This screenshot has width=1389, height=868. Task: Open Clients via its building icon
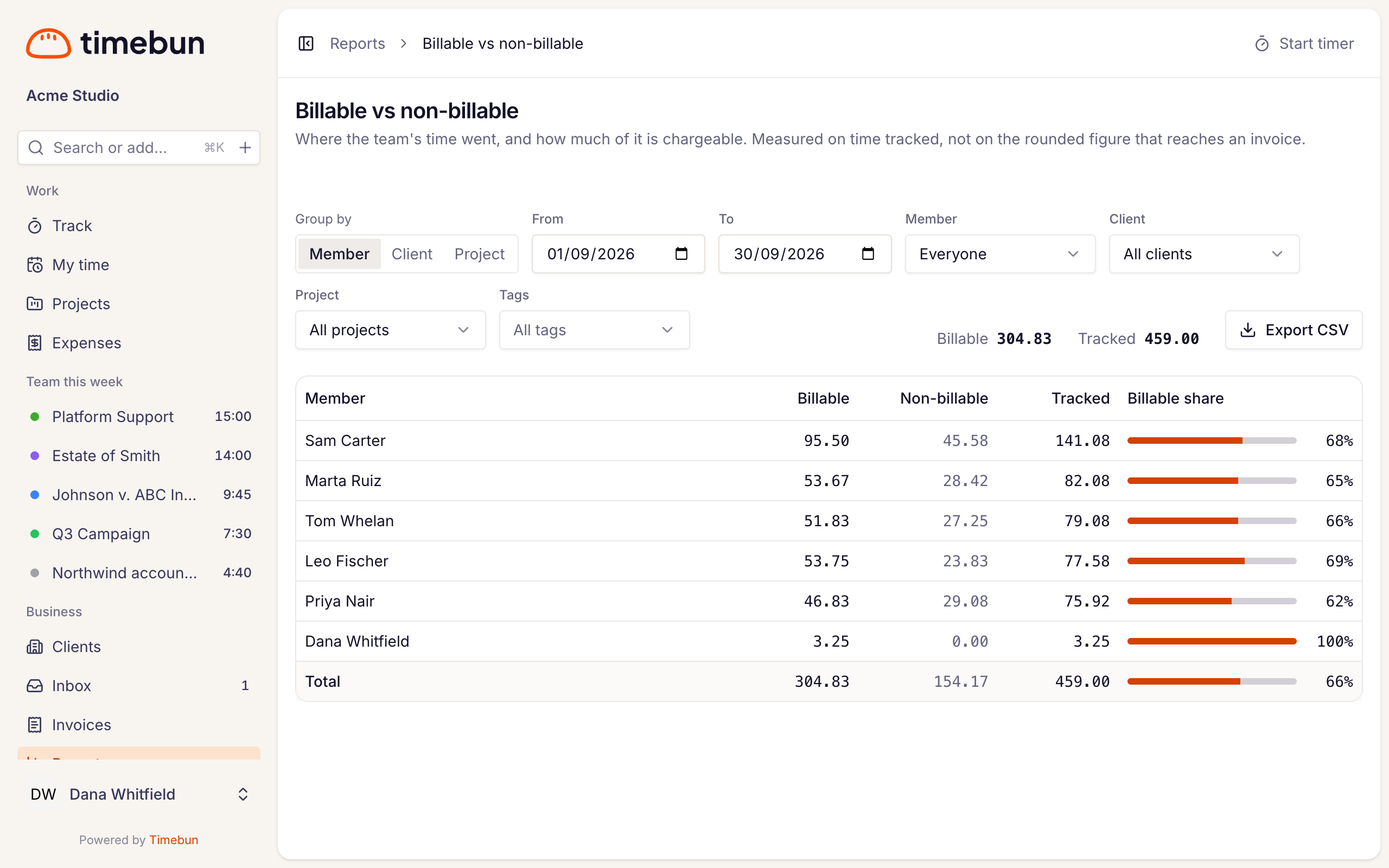click(34, 647)
